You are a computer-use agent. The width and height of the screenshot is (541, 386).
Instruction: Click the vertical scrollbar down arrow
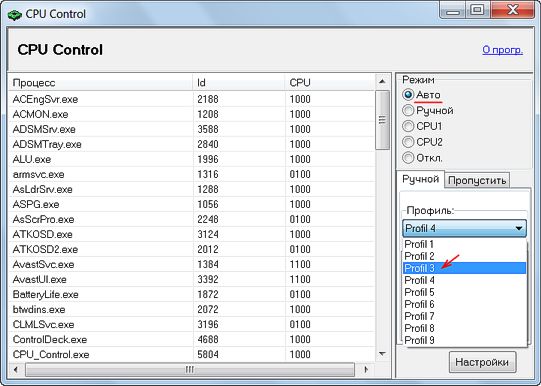pos(382,354)
